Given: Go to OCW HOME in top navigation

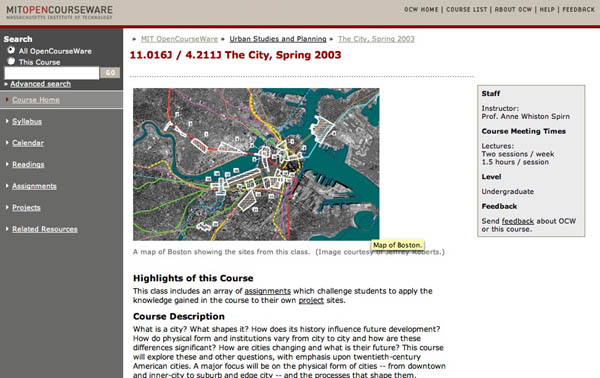Looking at the screenshot, I should [421, 10].
